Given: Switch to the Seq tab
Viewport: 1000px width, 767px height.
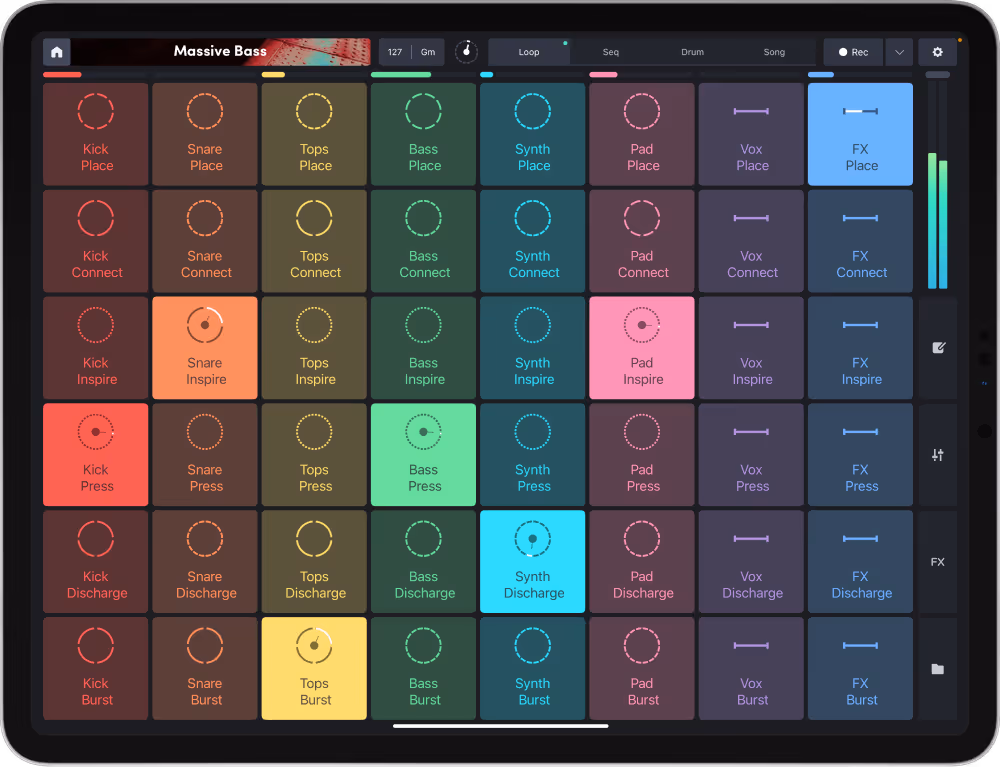Looking at the screenshot, I should (x=610, y=51).
